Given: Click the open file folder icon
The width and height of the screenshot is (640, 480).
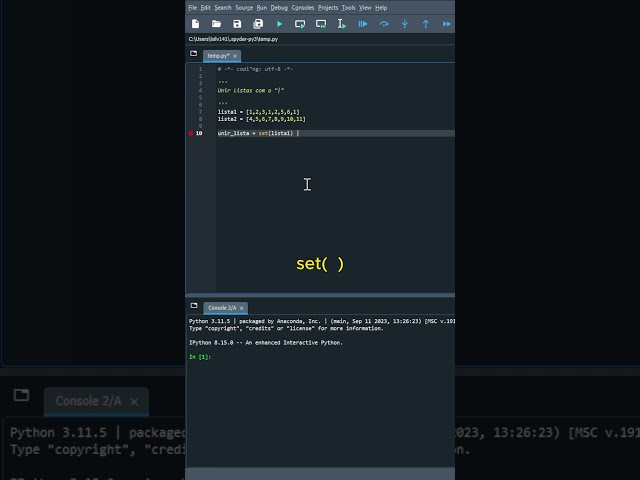Looking at the screenshot, I should coord(216,24).
